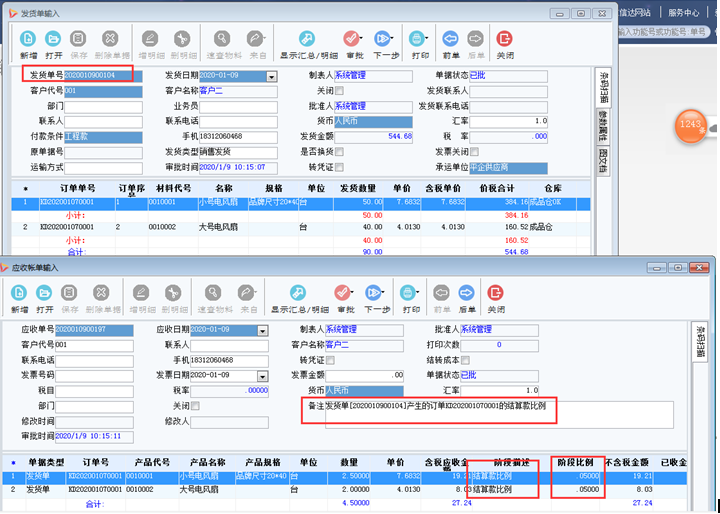Click 增明细 icon in 发货单输入 toolbar
This screenshot has height=514, width=720.
tap(150, 39)
